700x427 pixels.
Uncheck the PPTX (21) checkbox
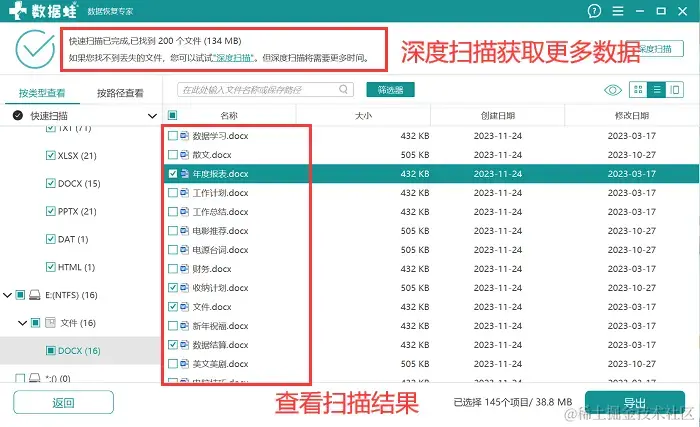click(x=50, y=211)
